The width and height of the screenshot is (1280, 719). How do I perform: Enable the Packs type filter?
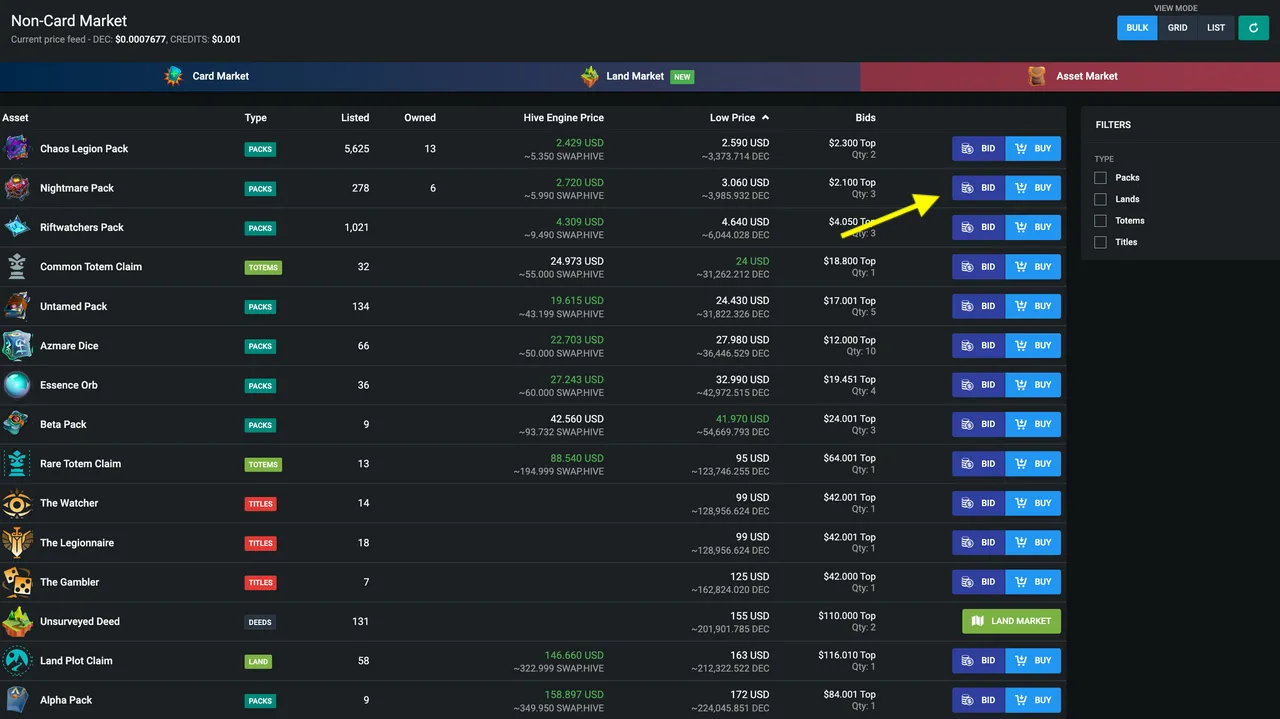(1100, 177)
